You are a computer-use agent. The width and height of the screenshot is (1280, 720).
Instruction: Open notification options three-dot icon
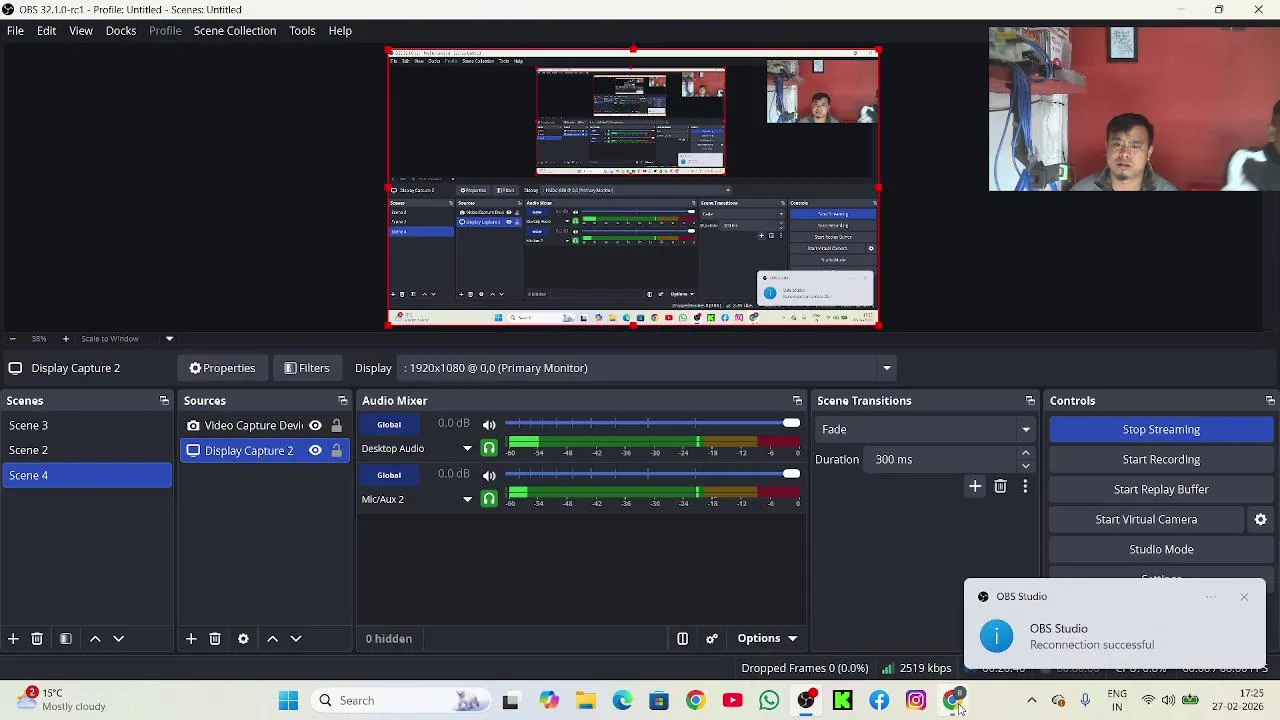[1211, 597]
